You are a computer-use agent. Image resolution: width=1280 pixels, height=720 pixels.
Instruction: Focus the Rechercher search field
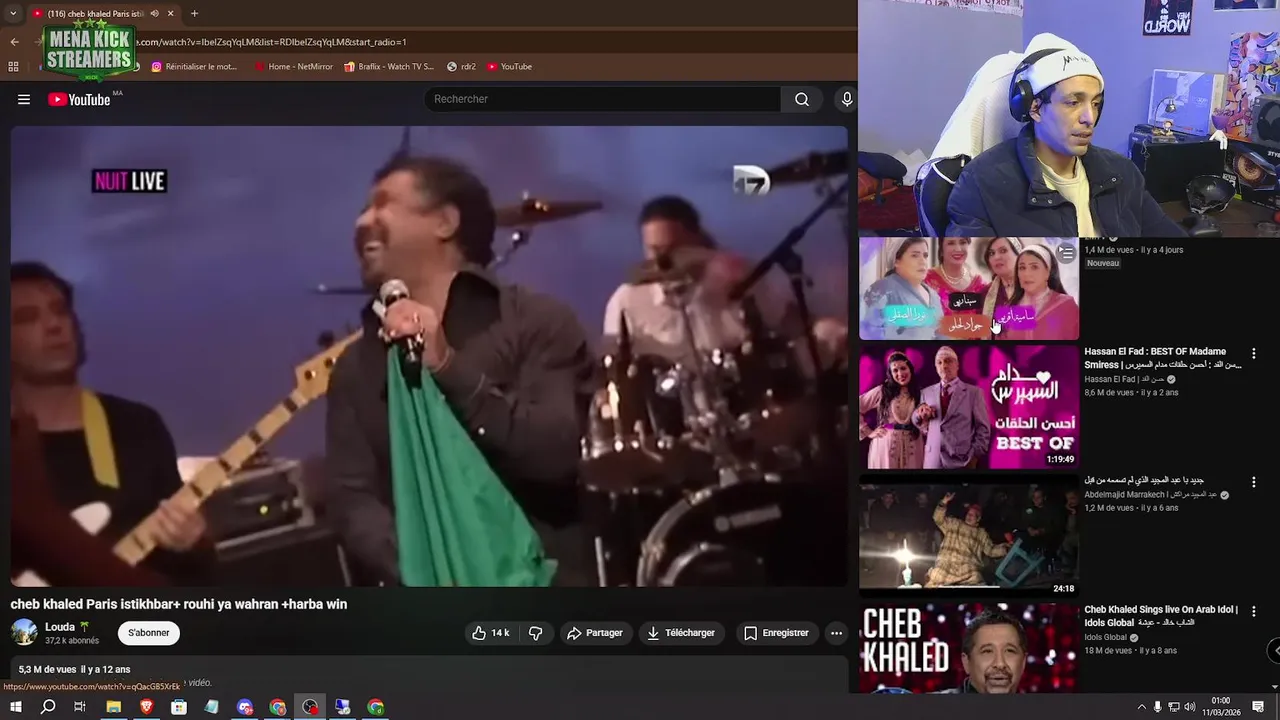click(x=603, y=99)
